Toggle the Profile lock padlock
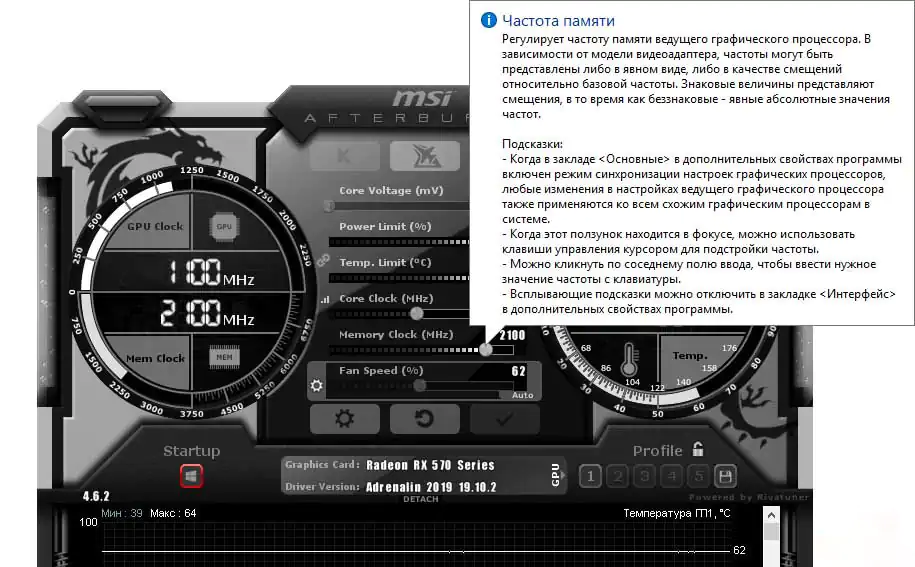 [x=698, y=450]
